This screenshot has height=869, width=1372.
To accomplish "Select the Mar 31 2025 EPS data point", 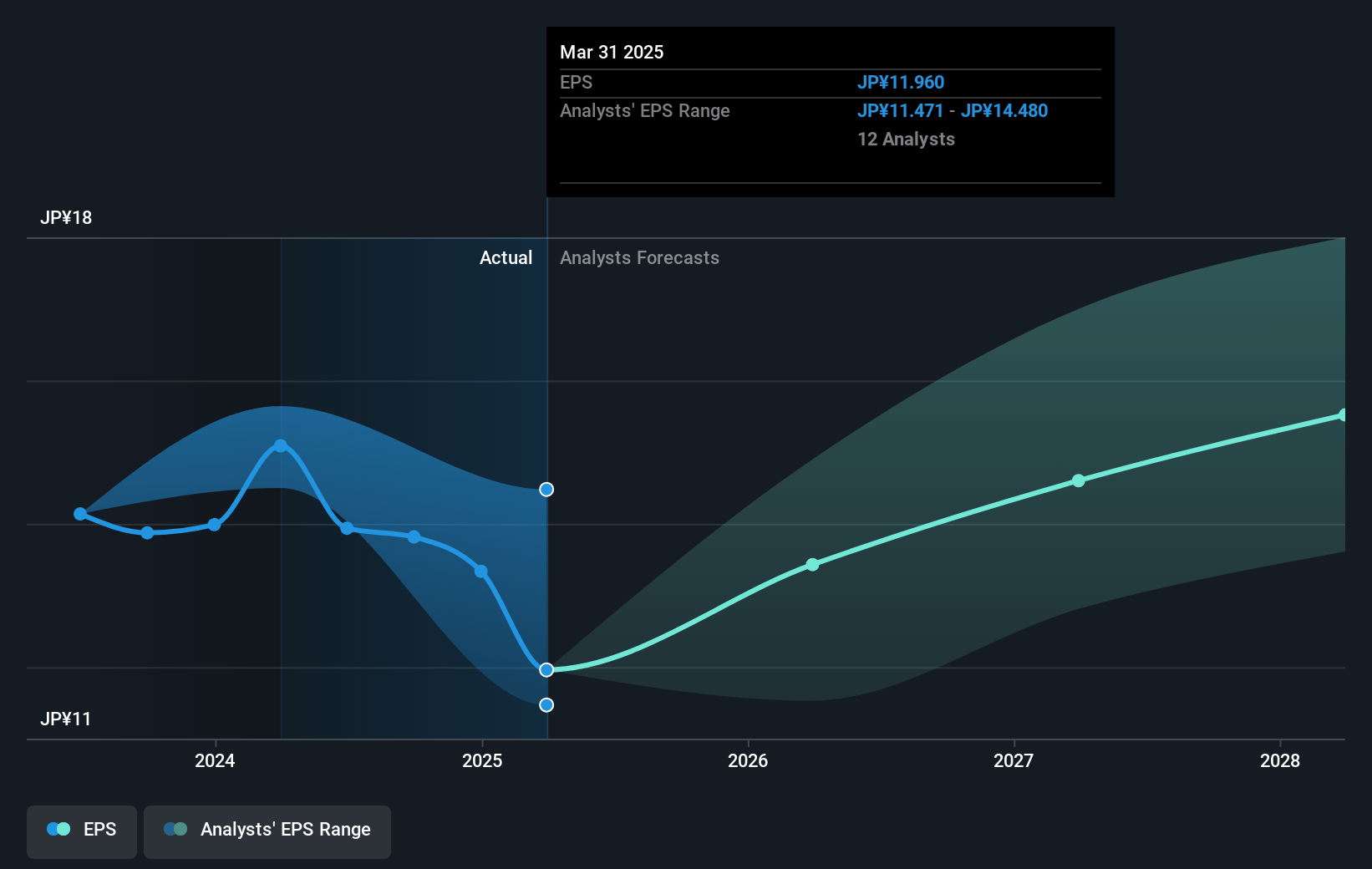I will [546, 669].
